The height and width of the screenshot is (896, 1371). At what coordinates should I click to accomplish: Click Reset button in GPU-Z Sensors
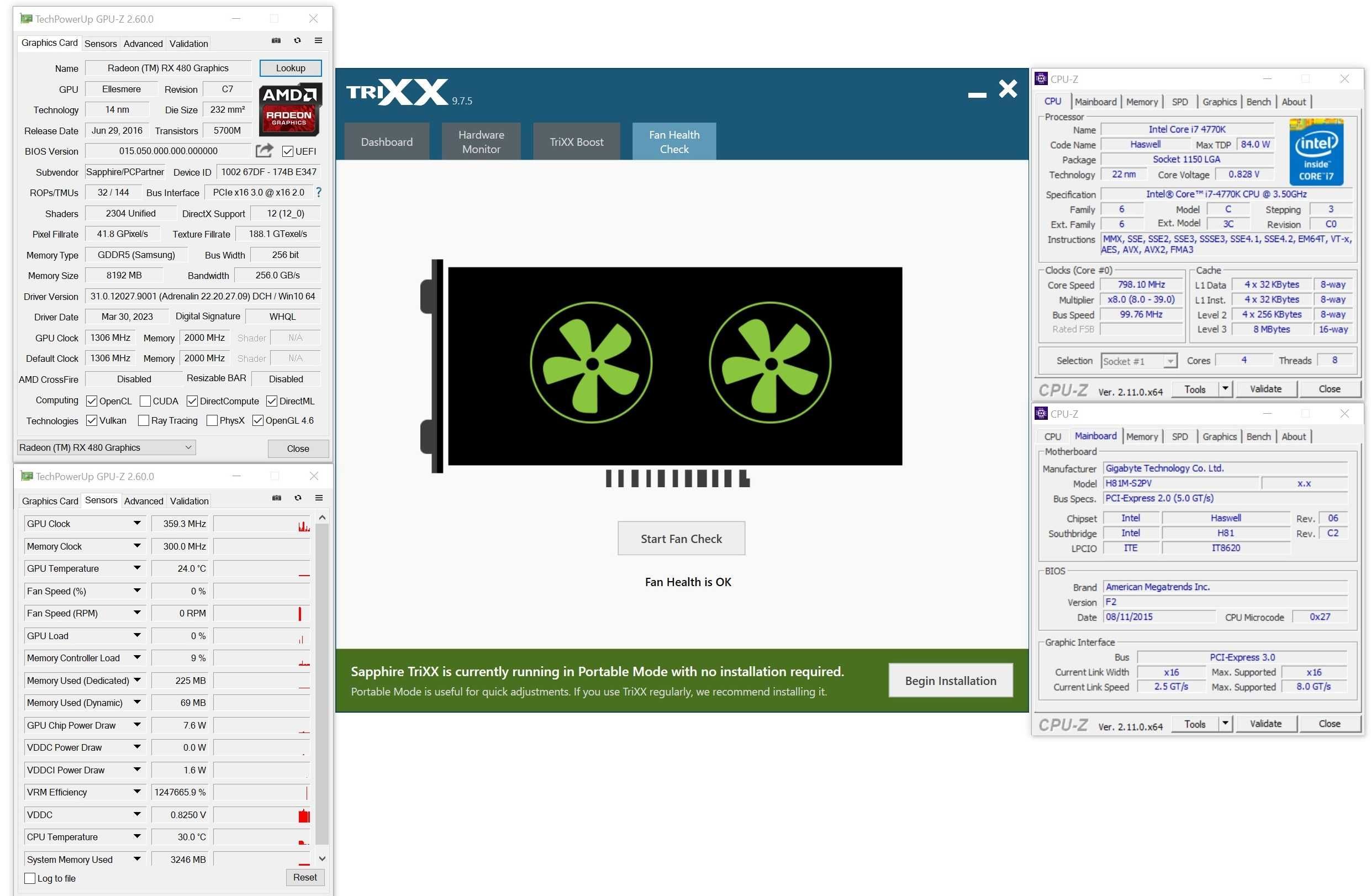click(x=305, y=877)
